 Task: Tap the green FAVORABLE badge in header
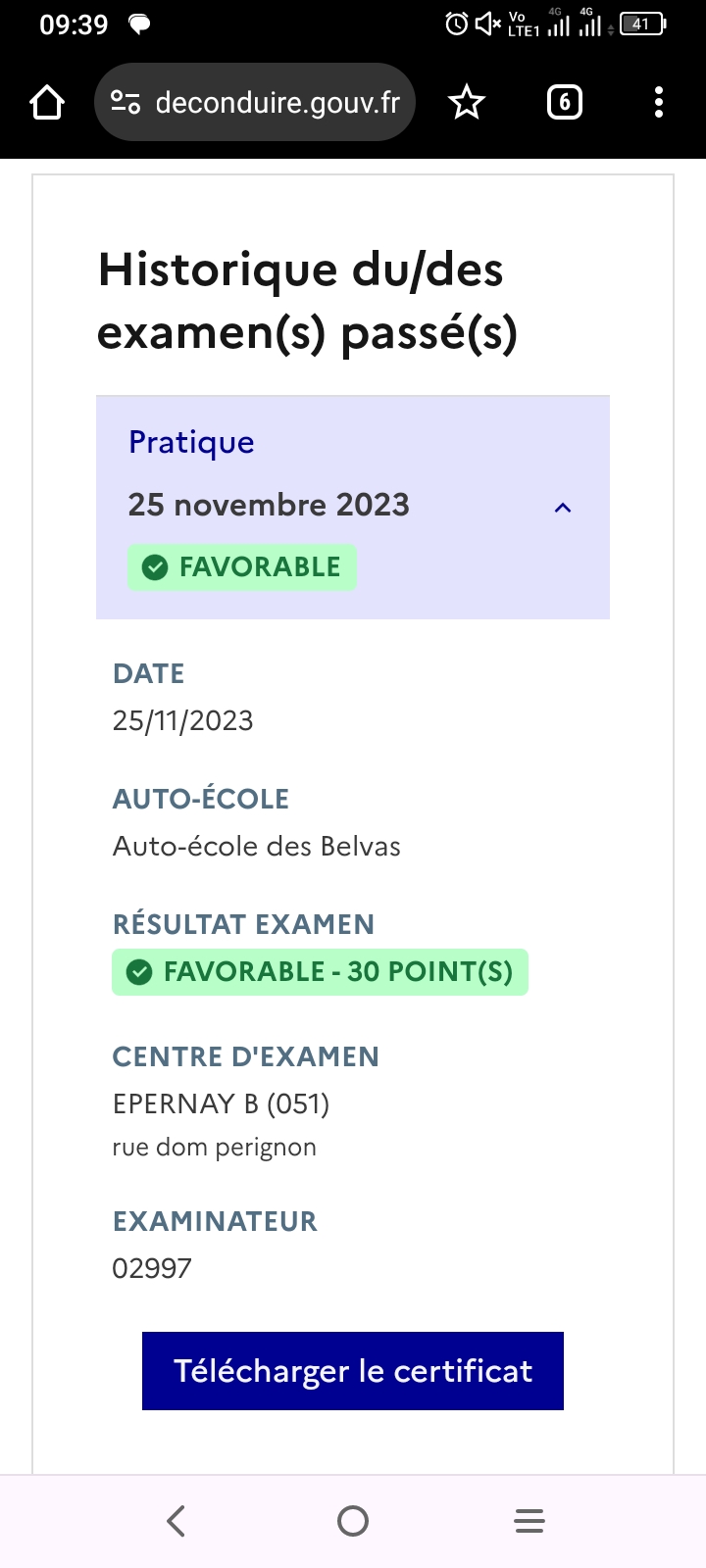[x=242, y=567]
